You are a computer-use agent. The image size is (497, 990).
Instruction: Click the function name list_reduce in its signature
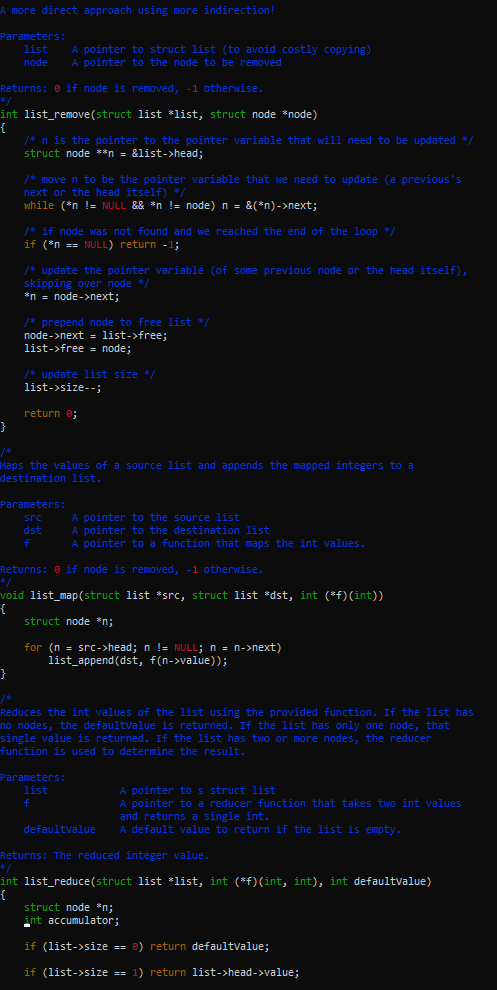pos(57,881)
